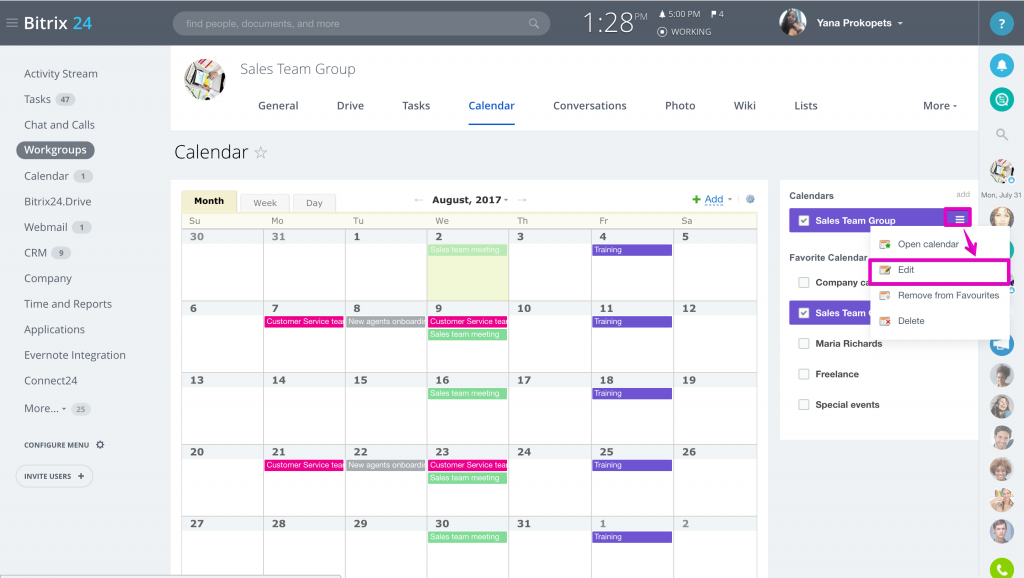
Task: Click the Working status icon
Action: pos(662,31)
